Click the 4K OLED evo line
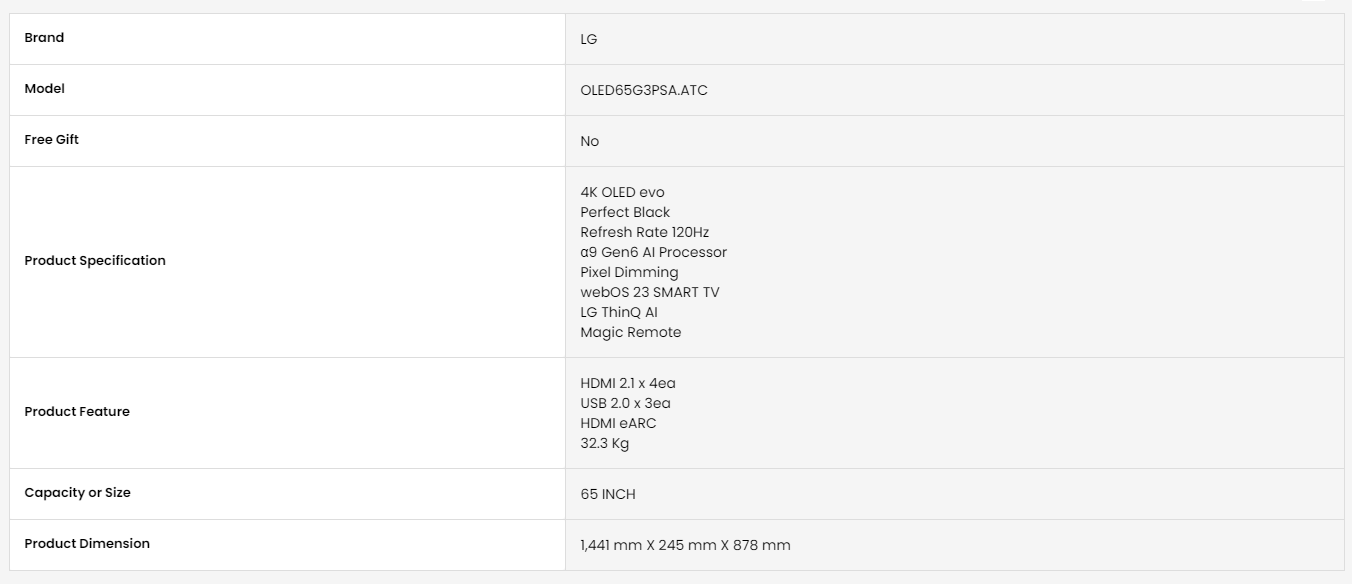This screenshot has height=584, width=1352. [622, 192]
